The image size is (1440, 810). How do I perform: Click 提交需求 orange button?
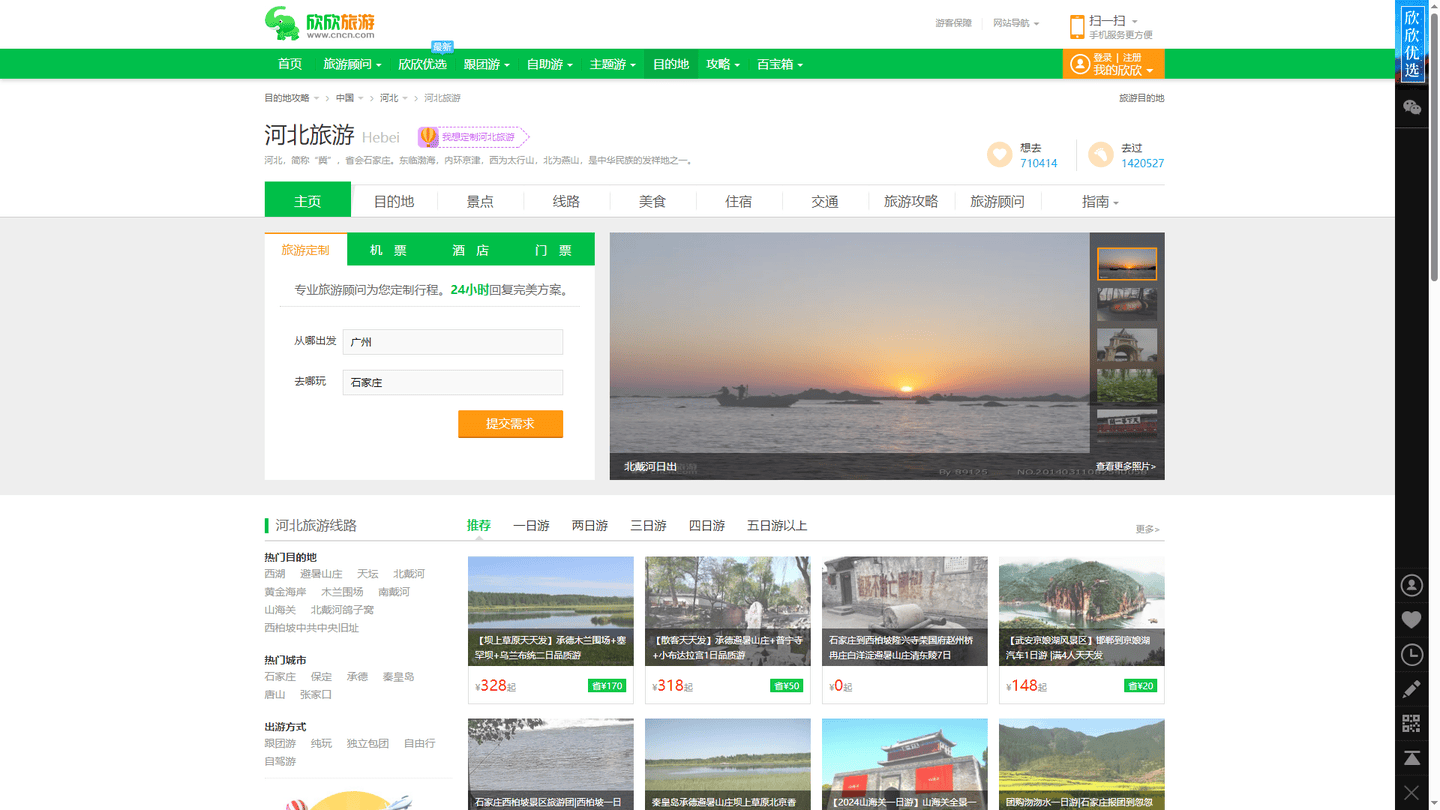coord(510,423)
